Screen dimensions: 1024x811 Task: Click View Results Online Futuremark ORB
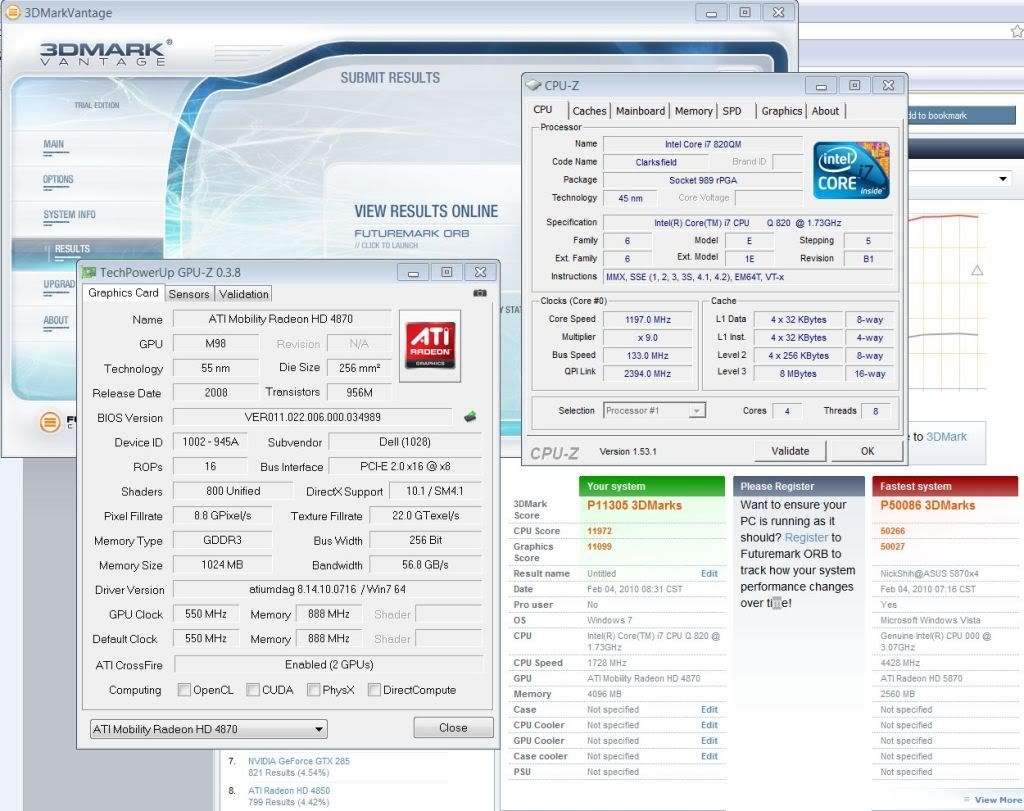pos(426,225)
